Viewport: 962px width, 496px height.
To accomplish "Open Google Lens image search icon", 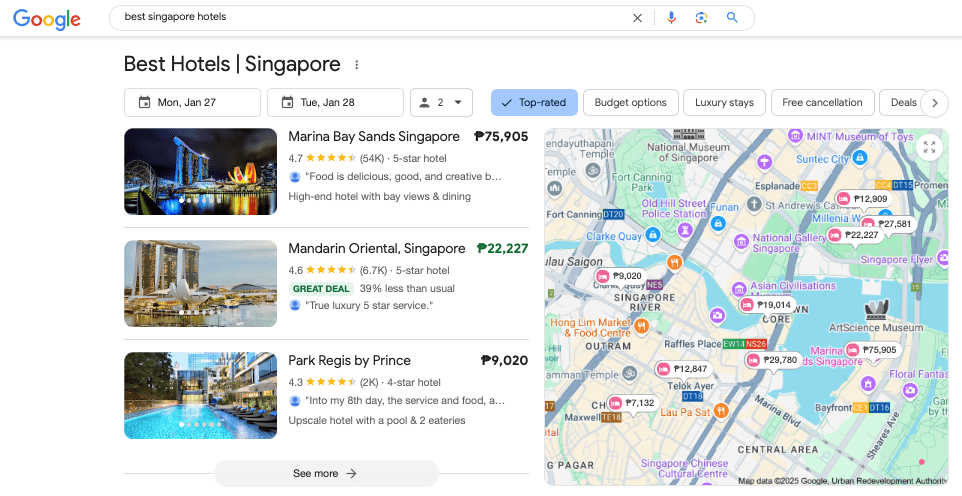I will point(701,18).
